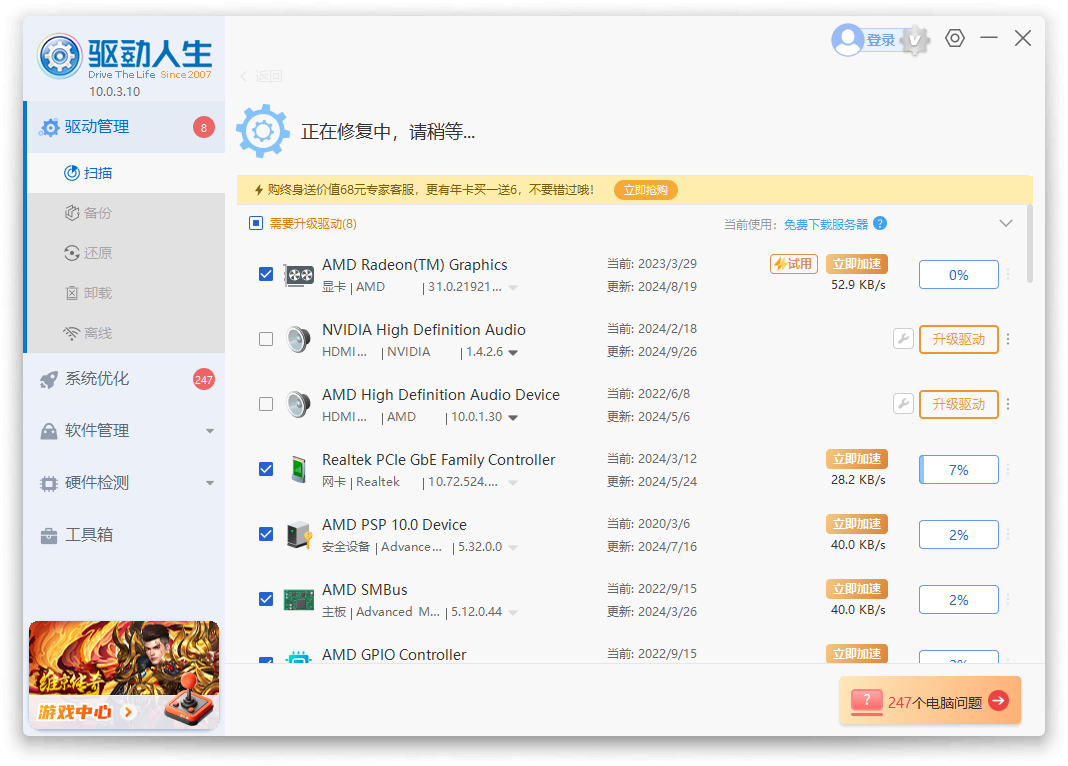Open the settings gear in title bar
Image resolution: width=1068 pixels, height=766 pixels.
(x=954, y=37)
